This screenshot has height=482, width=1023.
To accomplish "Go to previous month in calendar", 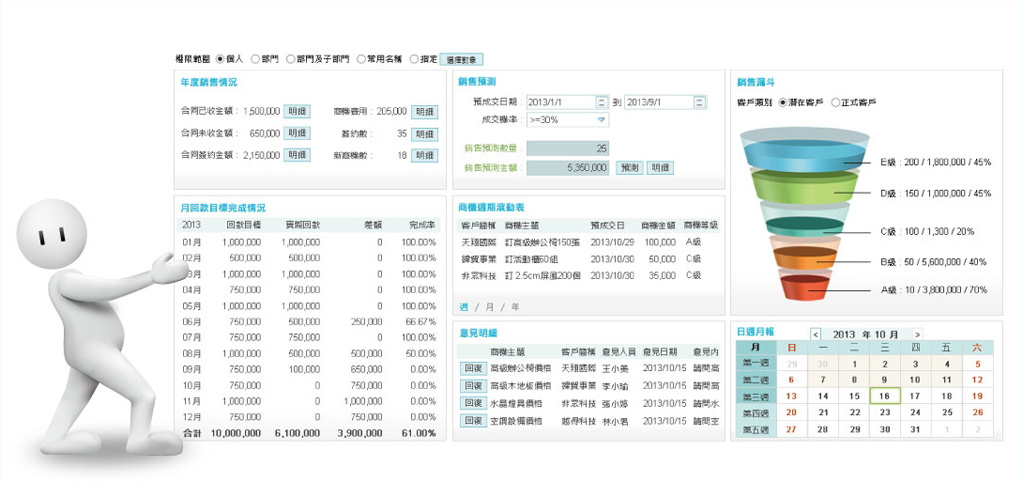I will tap(815, 334).
